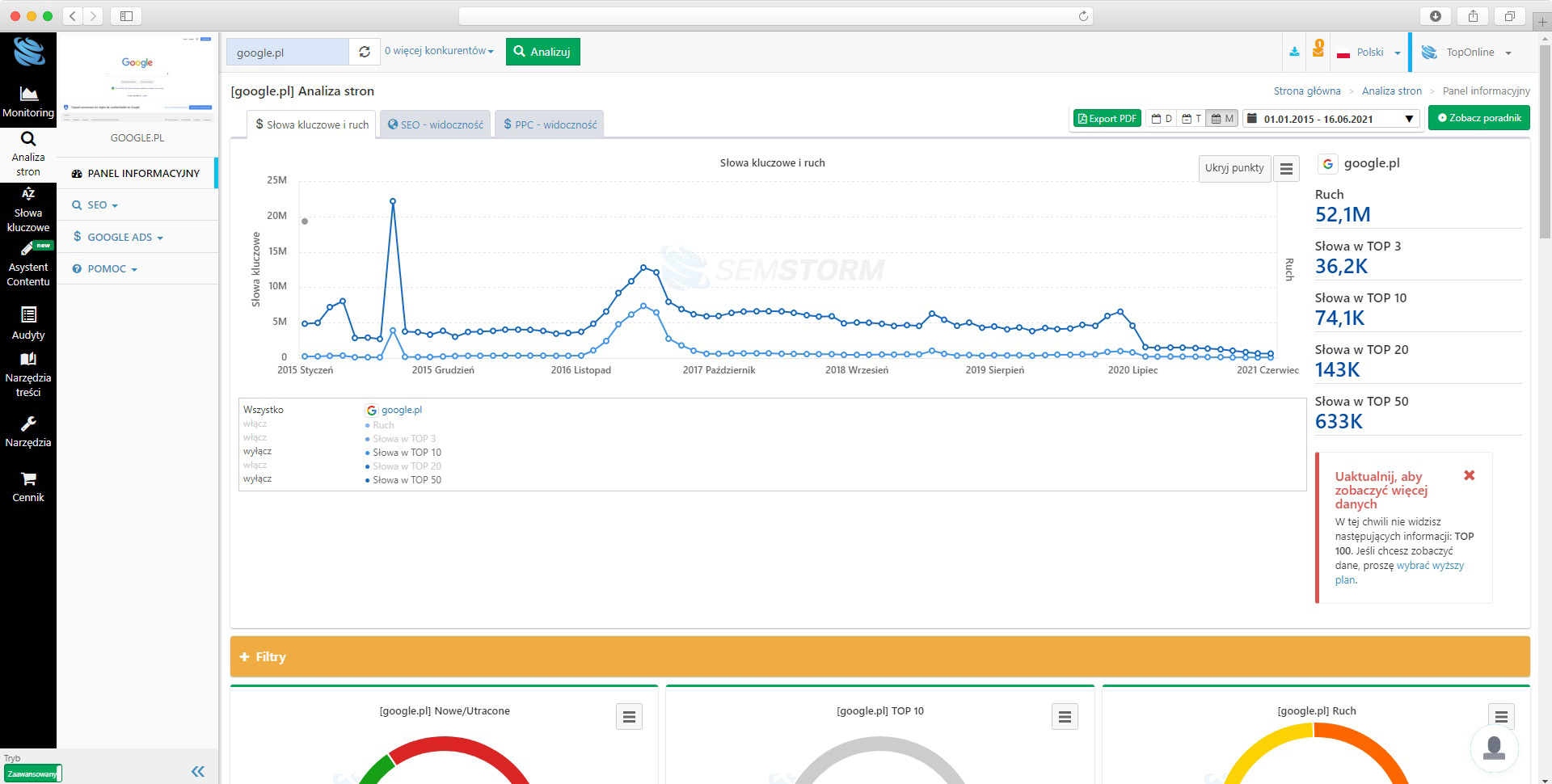Toggle Słowa w TOP 50 legend entry
This screenshot has width=1552, height=784.
(403, 480)
